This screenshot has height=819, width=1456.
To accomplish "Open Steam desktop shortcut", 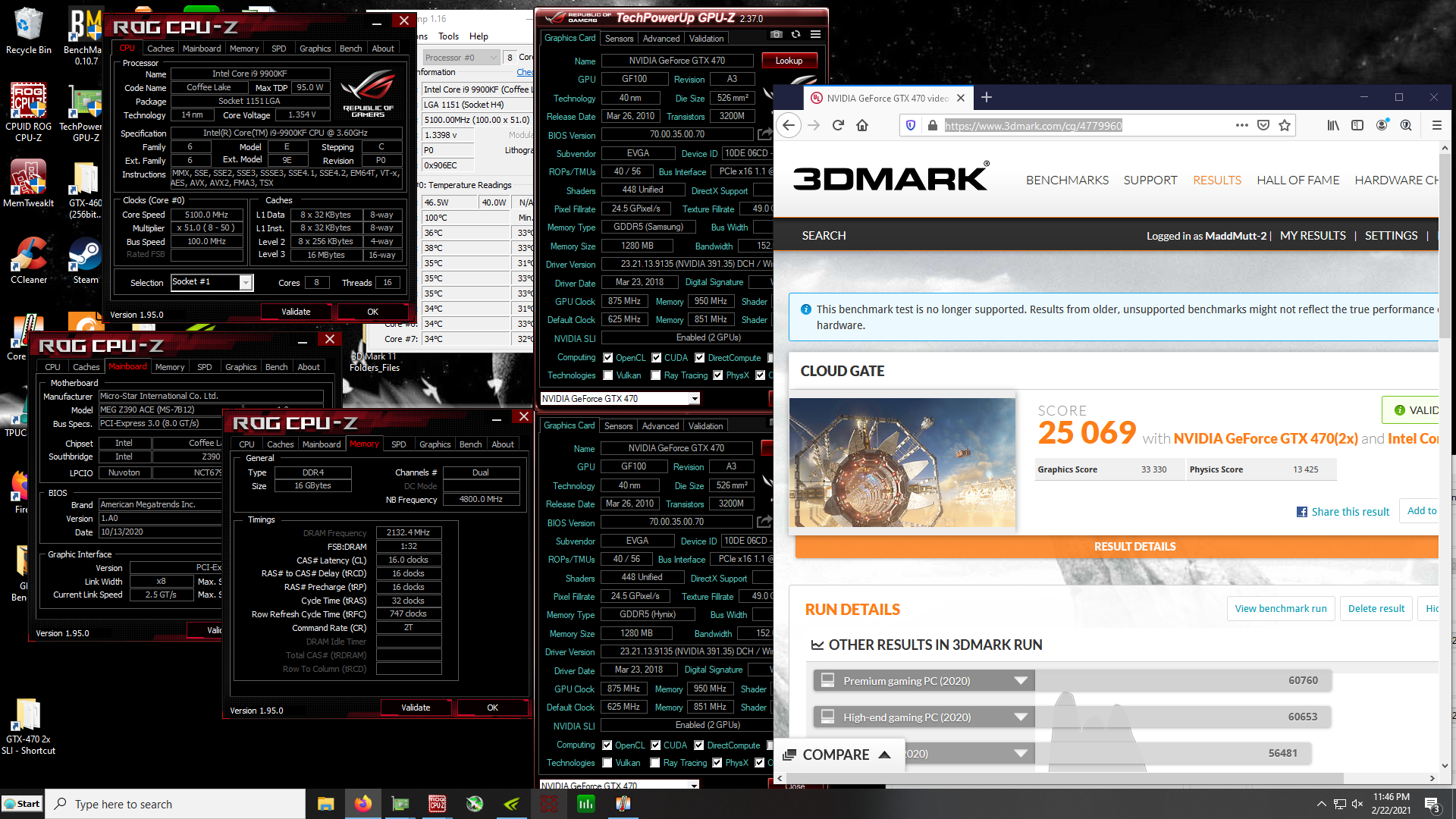I will tap(86, 262).
